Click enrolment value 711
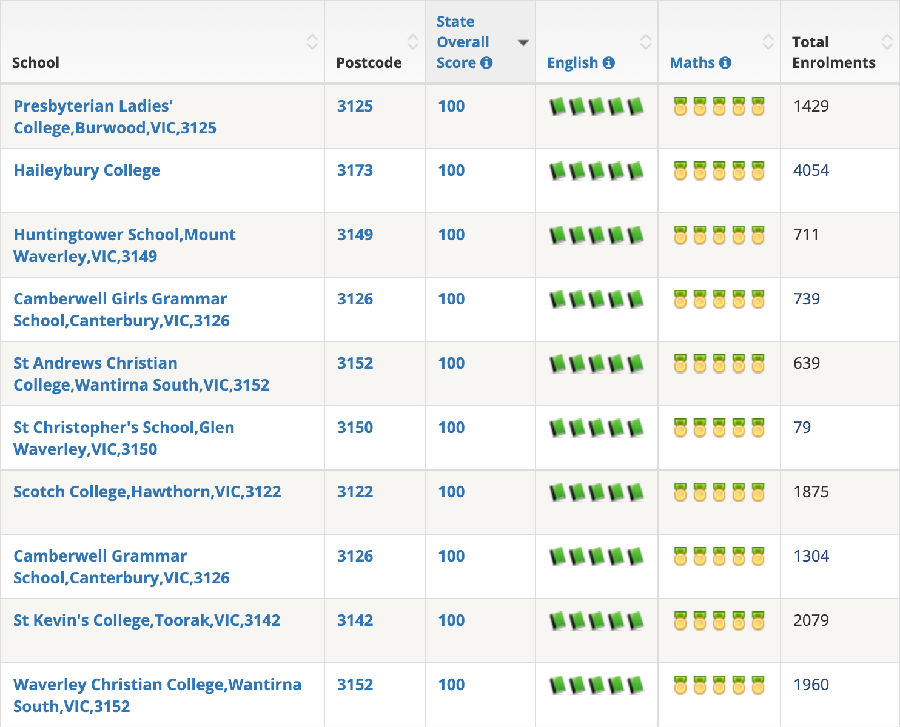This screenshot has width=900, height=727. point(806,235)
